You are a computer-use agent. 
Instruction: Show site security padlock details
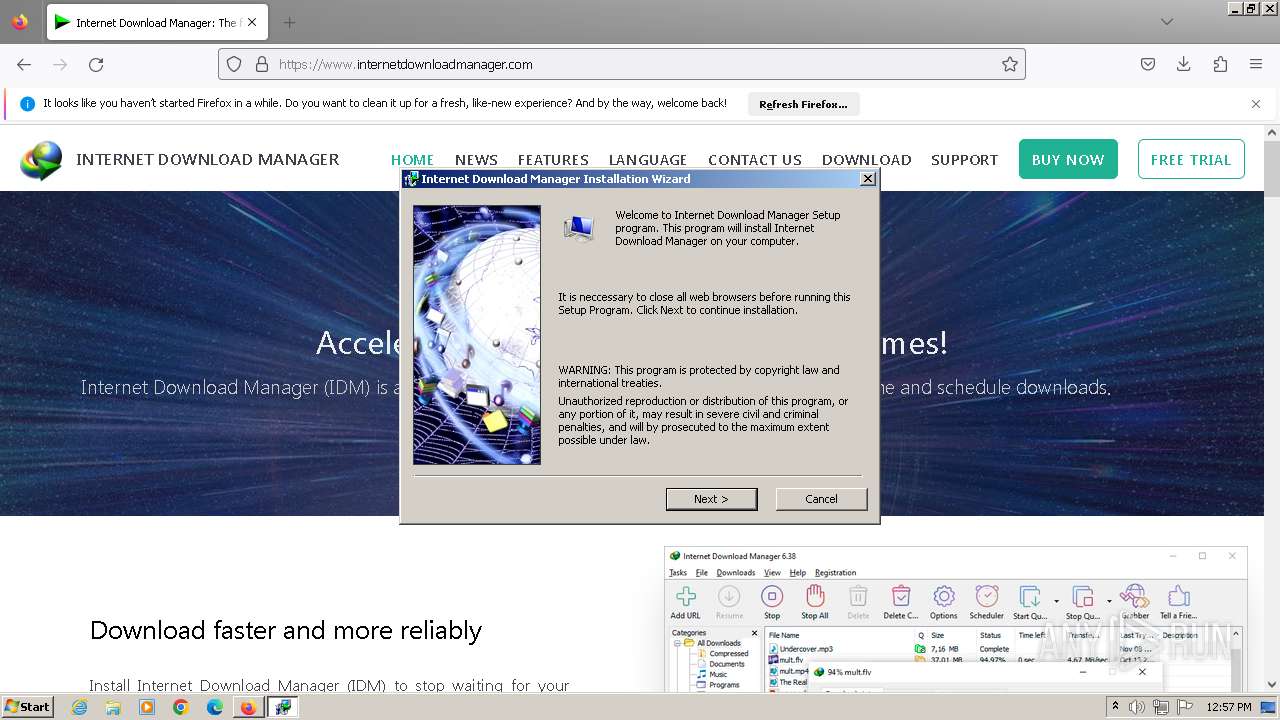[262, 64]
